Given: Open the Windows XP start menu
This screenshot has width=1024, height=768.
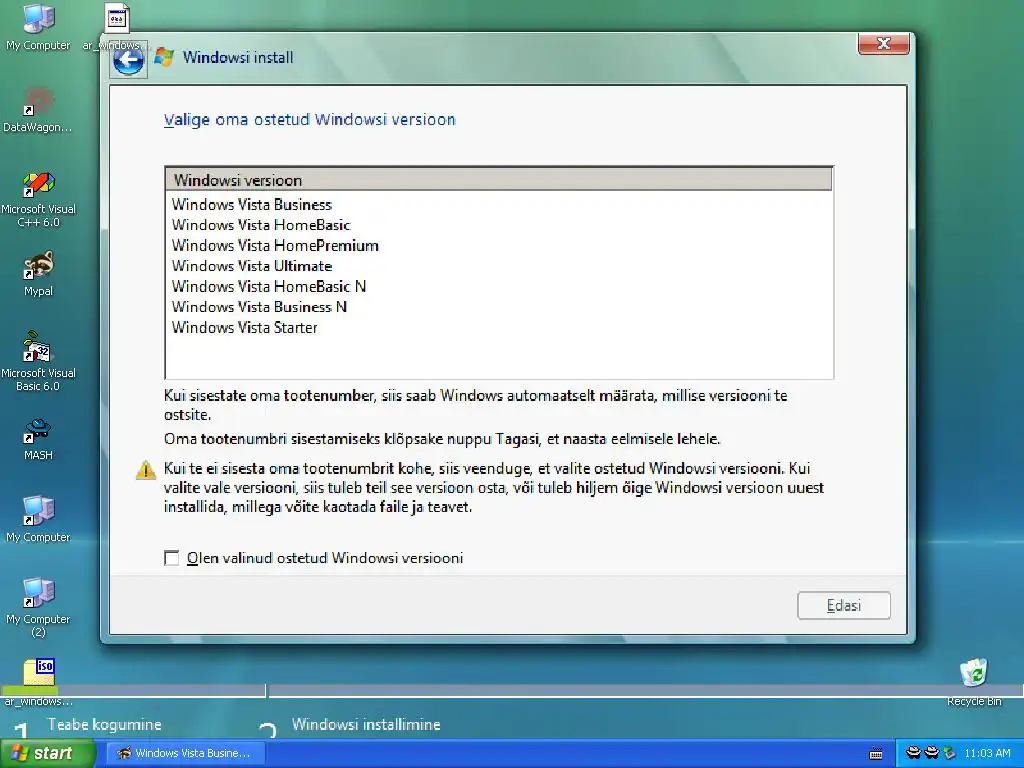Looking at the screenshot, I should click(x=47, y=753).
